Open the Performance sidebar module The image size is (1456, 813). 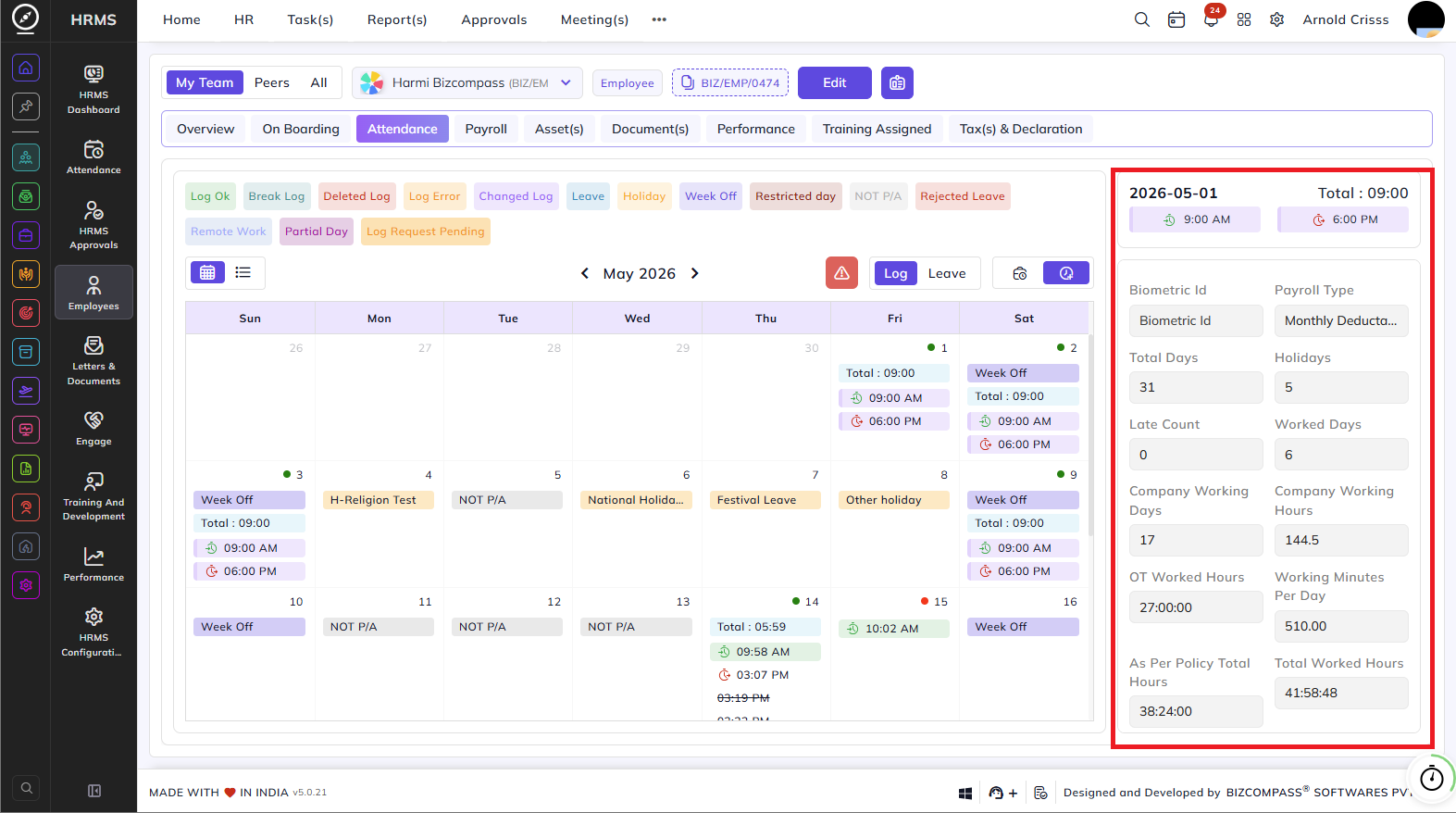click(x=93, y=564)
